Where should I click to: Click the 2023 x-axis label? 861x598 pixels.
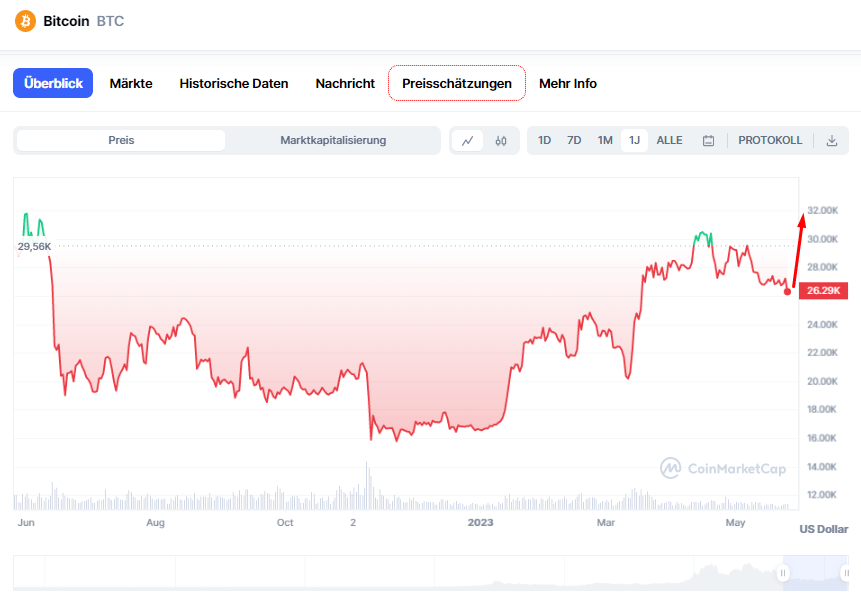(x=480, y=523)
